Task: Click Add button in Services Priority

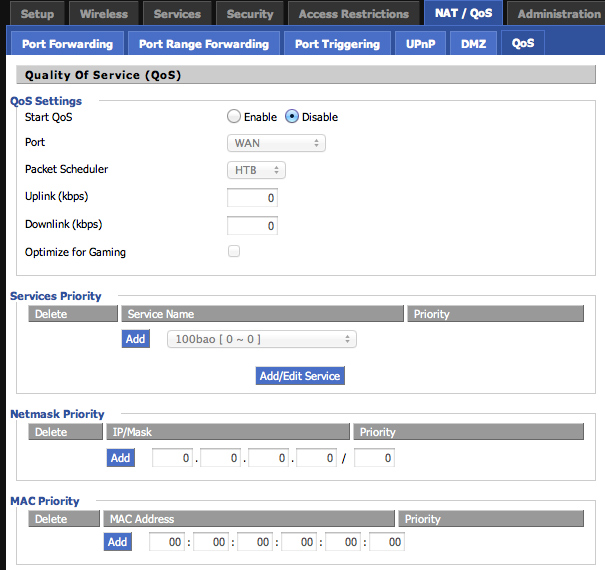Action: click(135, 339)
